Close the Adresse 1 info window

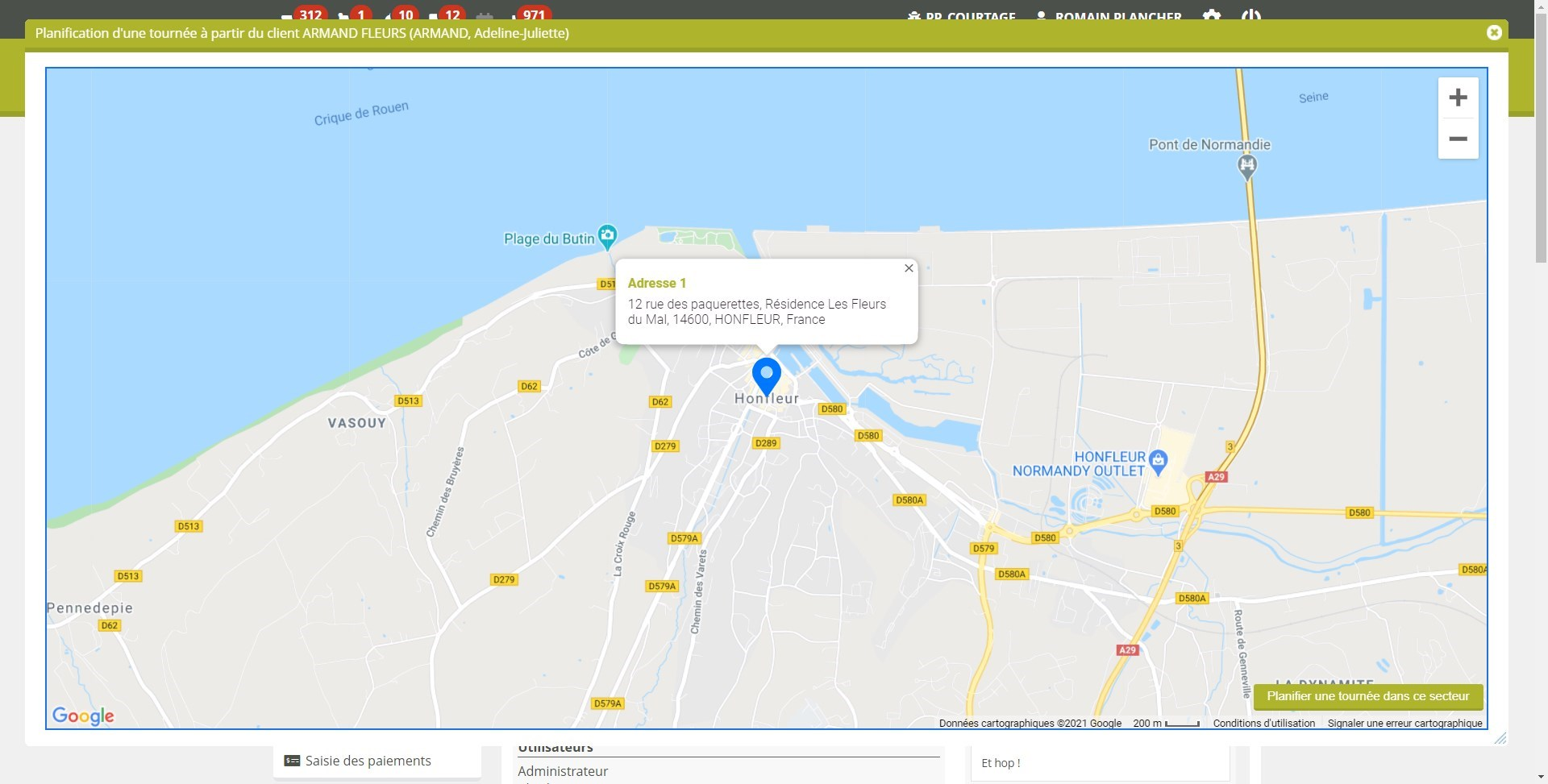click(x=909, y=268)
